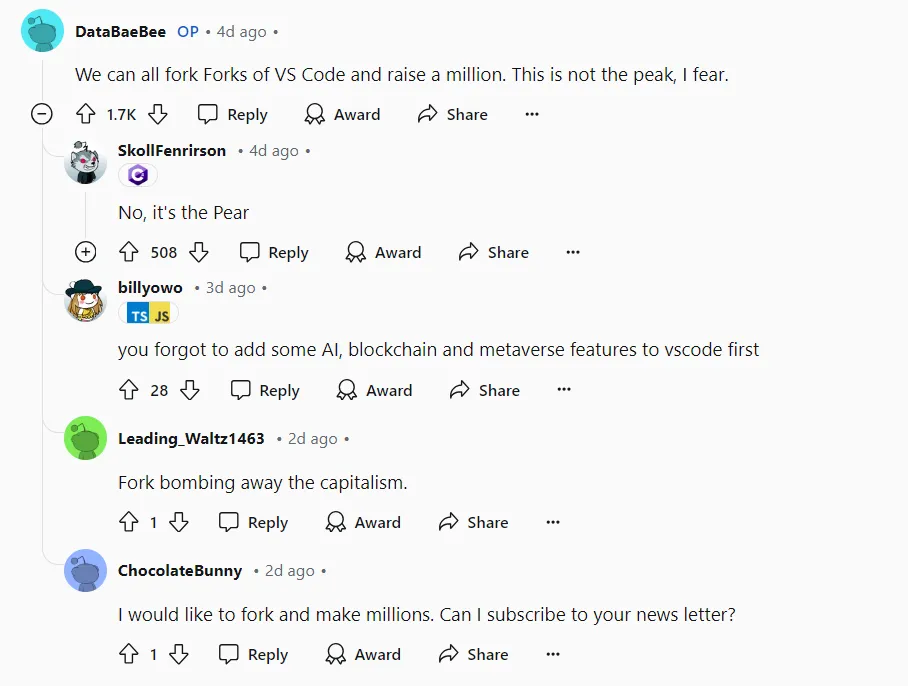Click Share on DataBaeBee's comment
The height and width of the screenshot is (686, 908).
pyautogui.click(x=452, y=114)
